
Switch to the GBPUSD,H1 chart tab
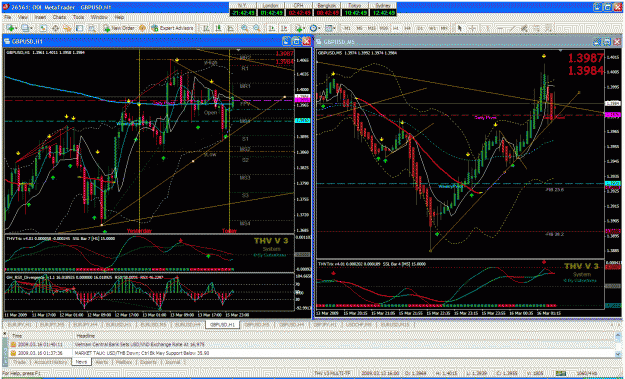(x=222, y=325)
